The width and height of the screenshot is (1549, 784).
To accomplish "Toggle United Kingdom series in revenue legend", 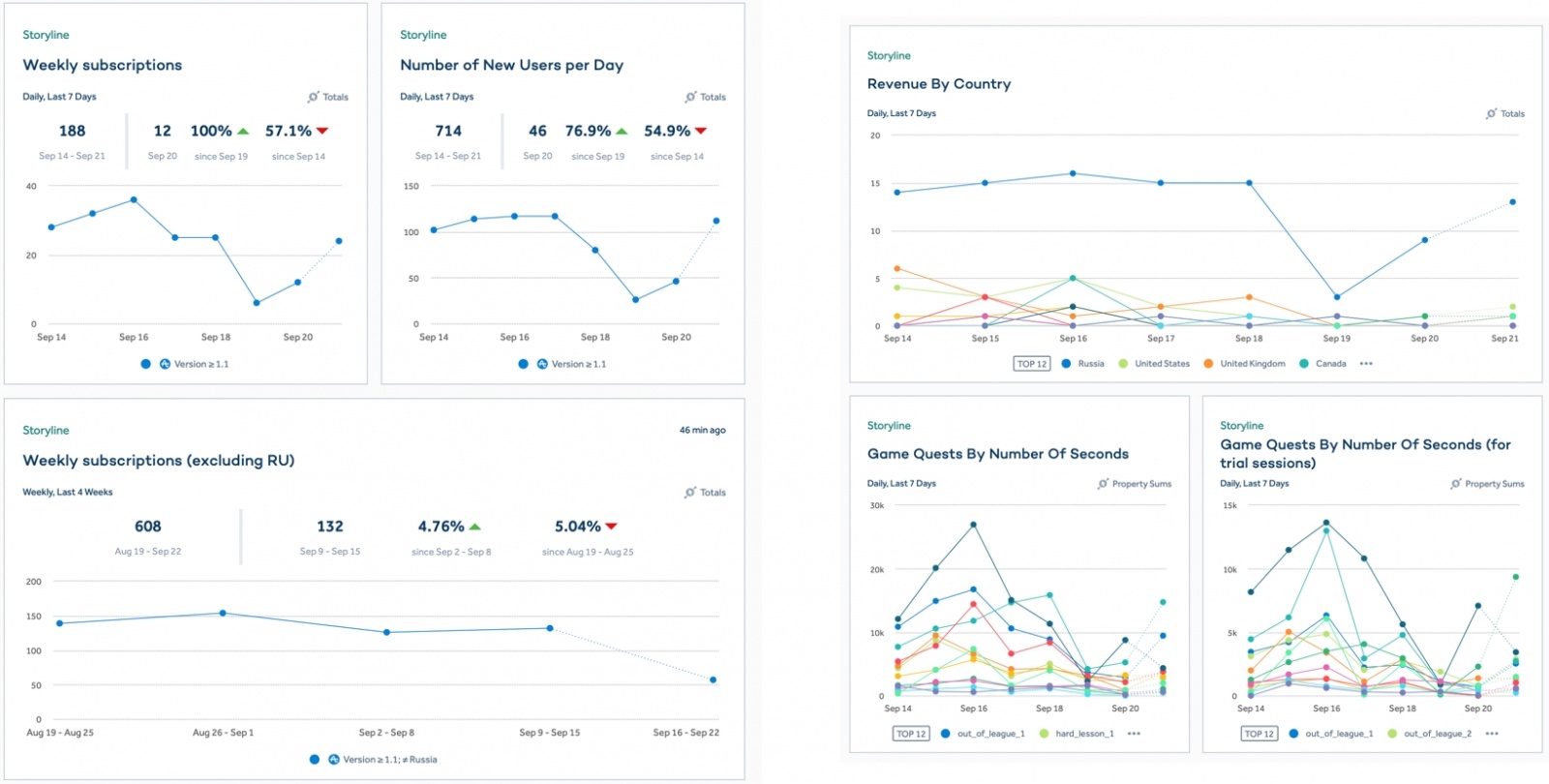I will [1244, 364].
